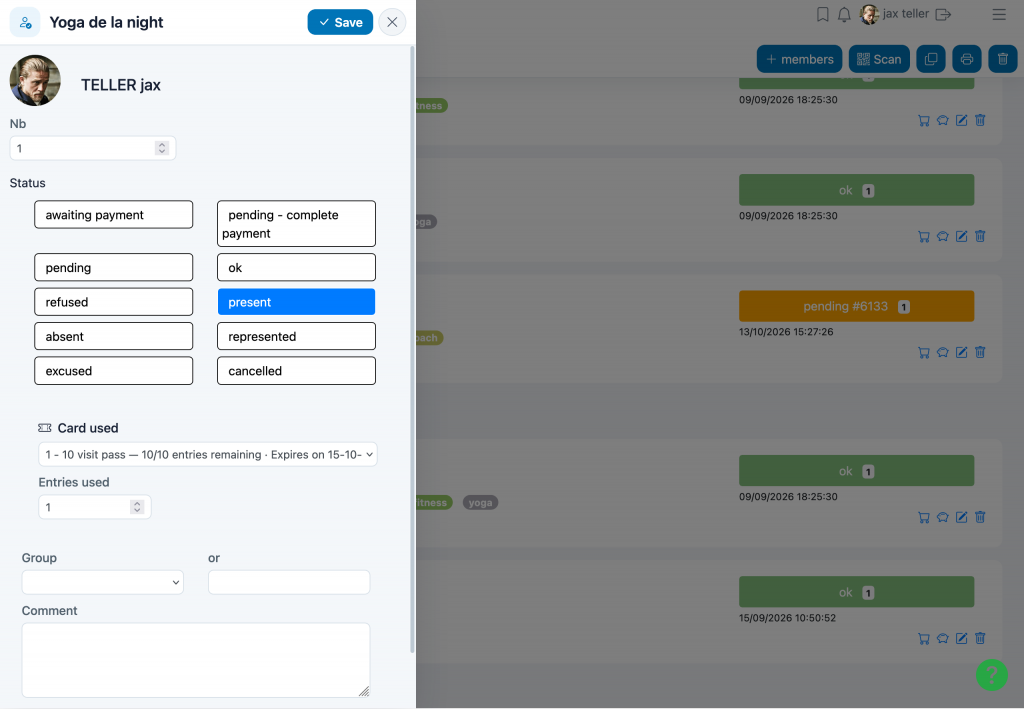Click the bookmark icon in the top bar

coord(823,14)
